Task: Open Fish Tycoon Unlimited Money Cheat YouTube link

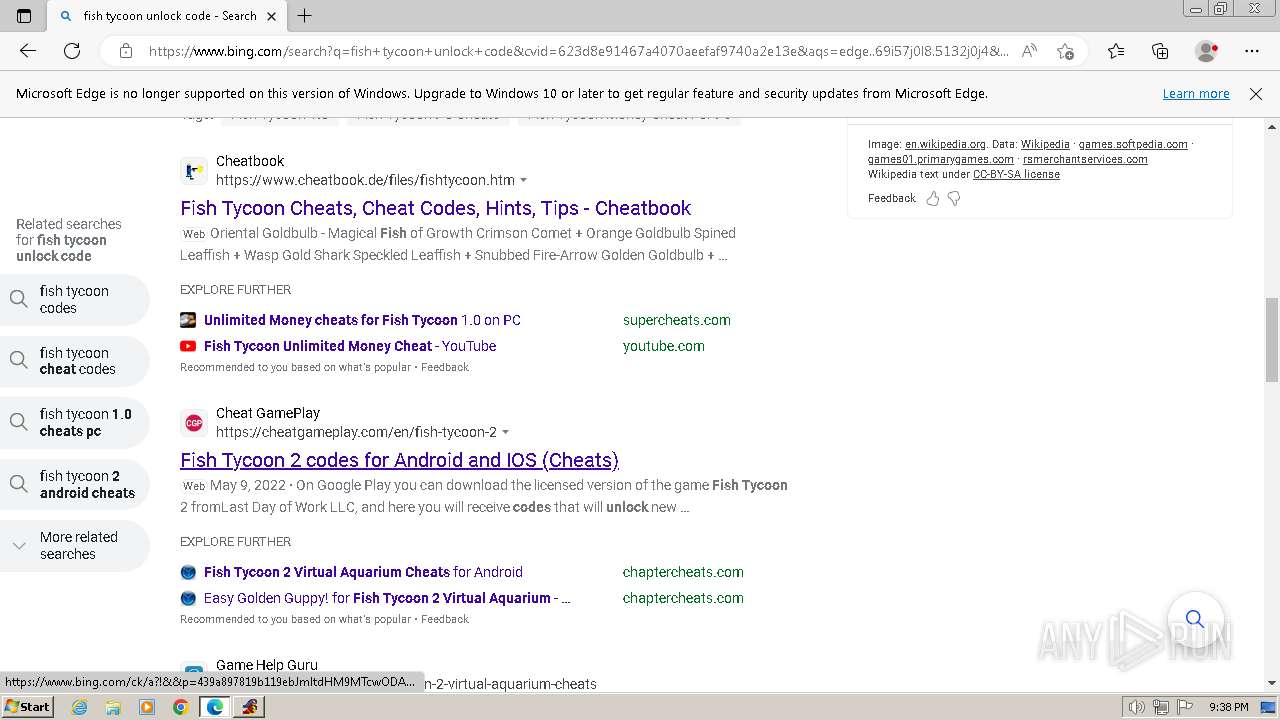Action: click(350, 346)
